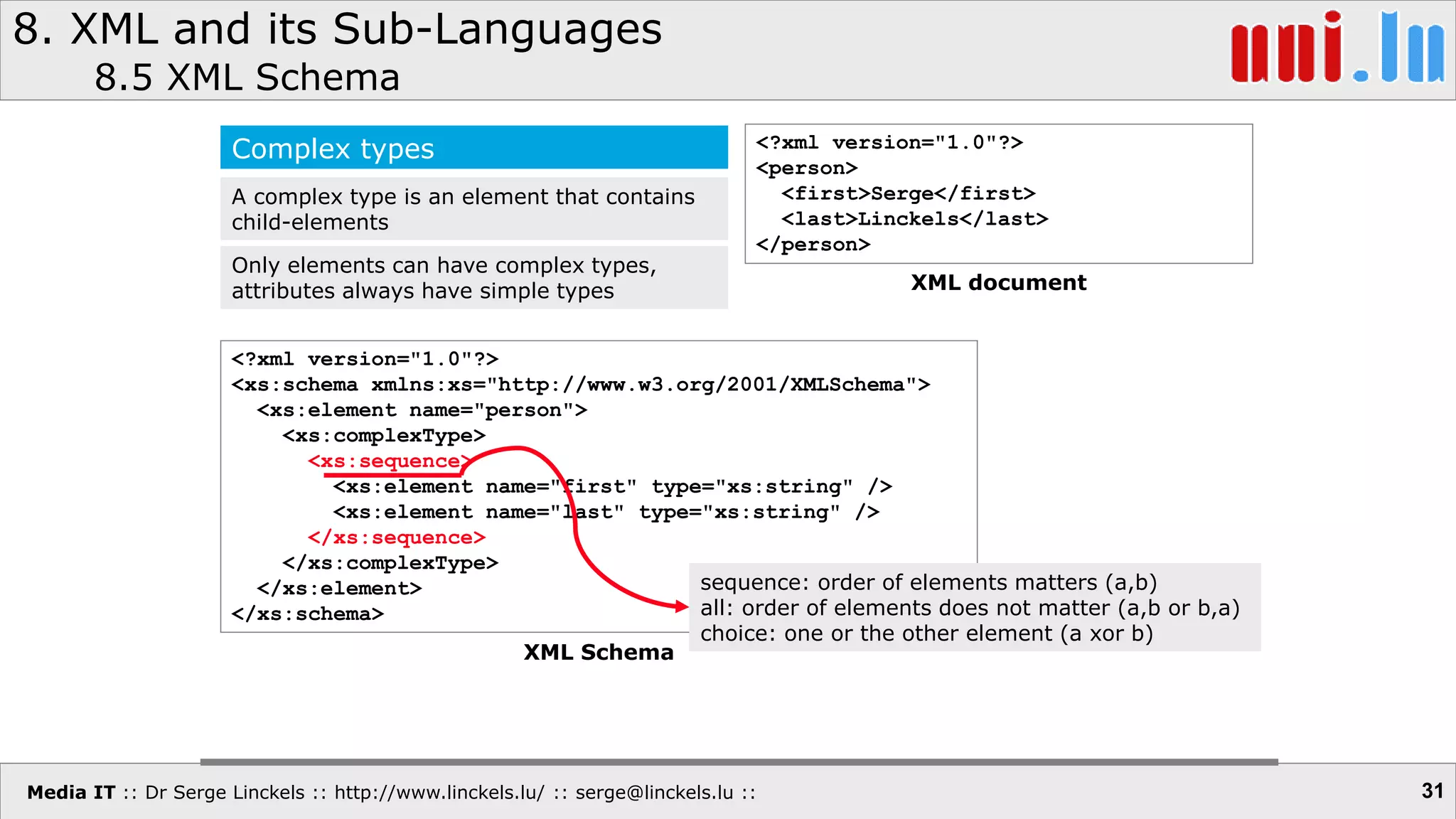Click the <?xml version line in XML document box

tap(889, 143)
